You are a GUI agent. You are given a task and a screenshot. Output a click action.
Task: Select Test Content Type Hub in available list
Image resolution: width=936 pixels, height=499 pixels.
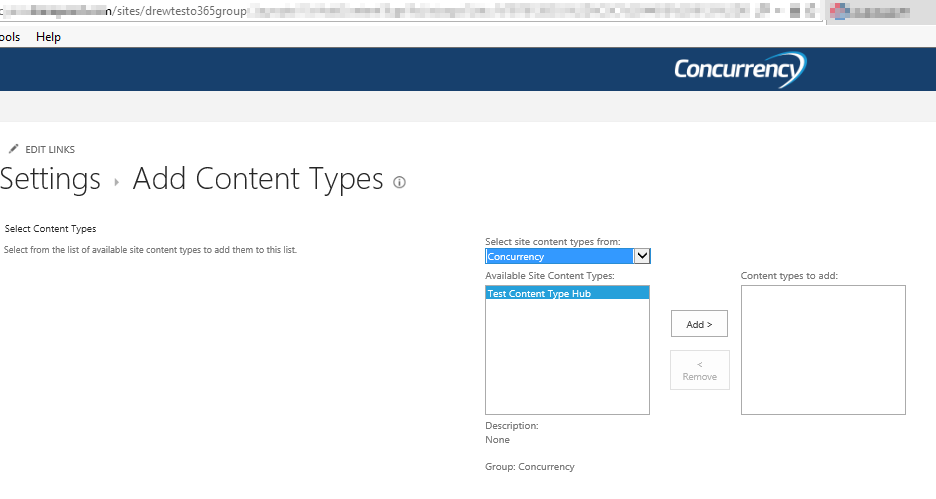(x=567, y=293)
